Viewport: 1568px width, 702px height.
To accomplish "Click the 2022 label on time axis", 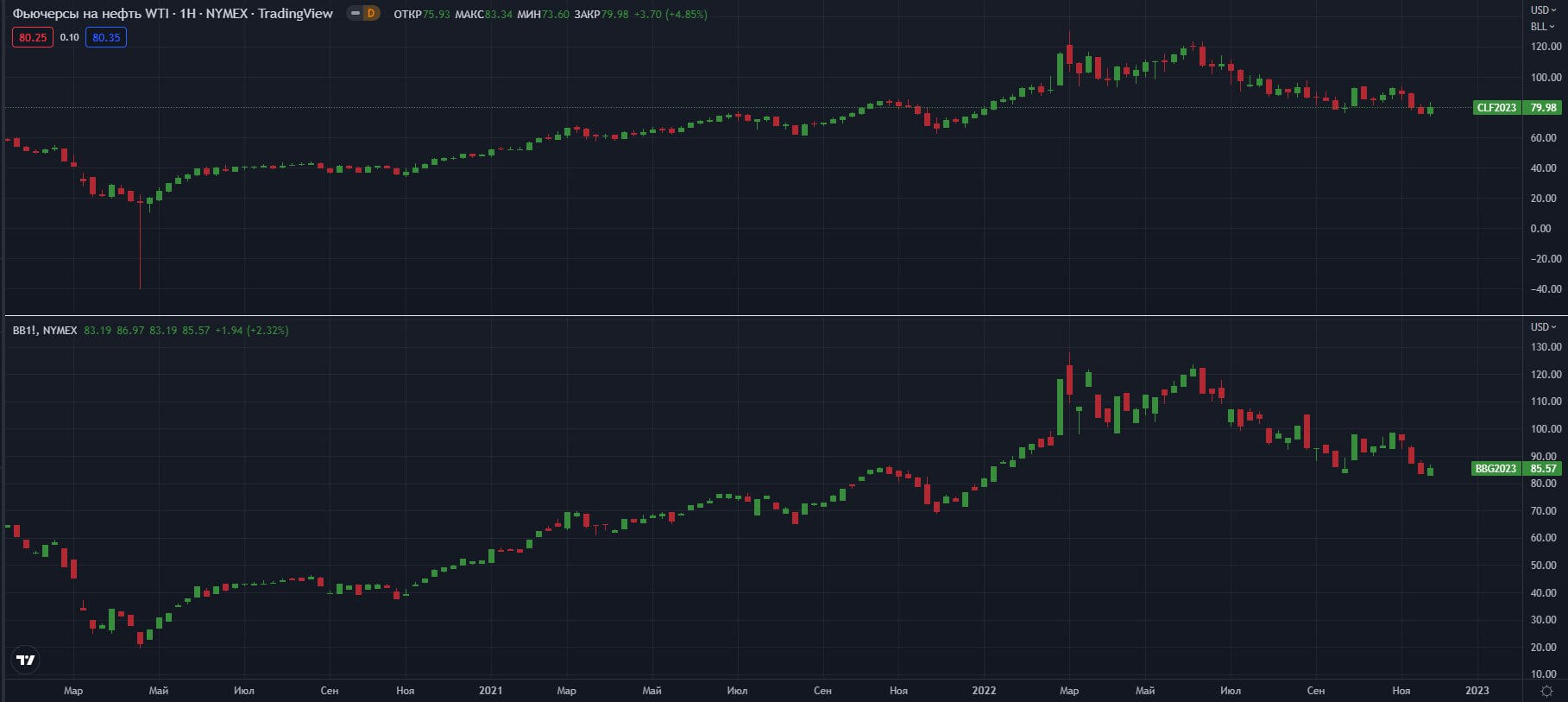I will [984, 691].
